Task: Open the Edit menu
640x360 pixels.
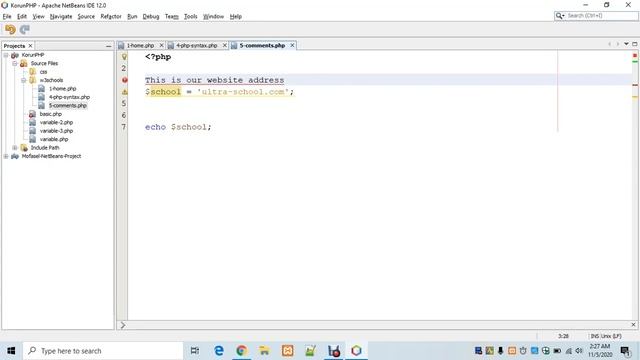Action: click(22, 16)
